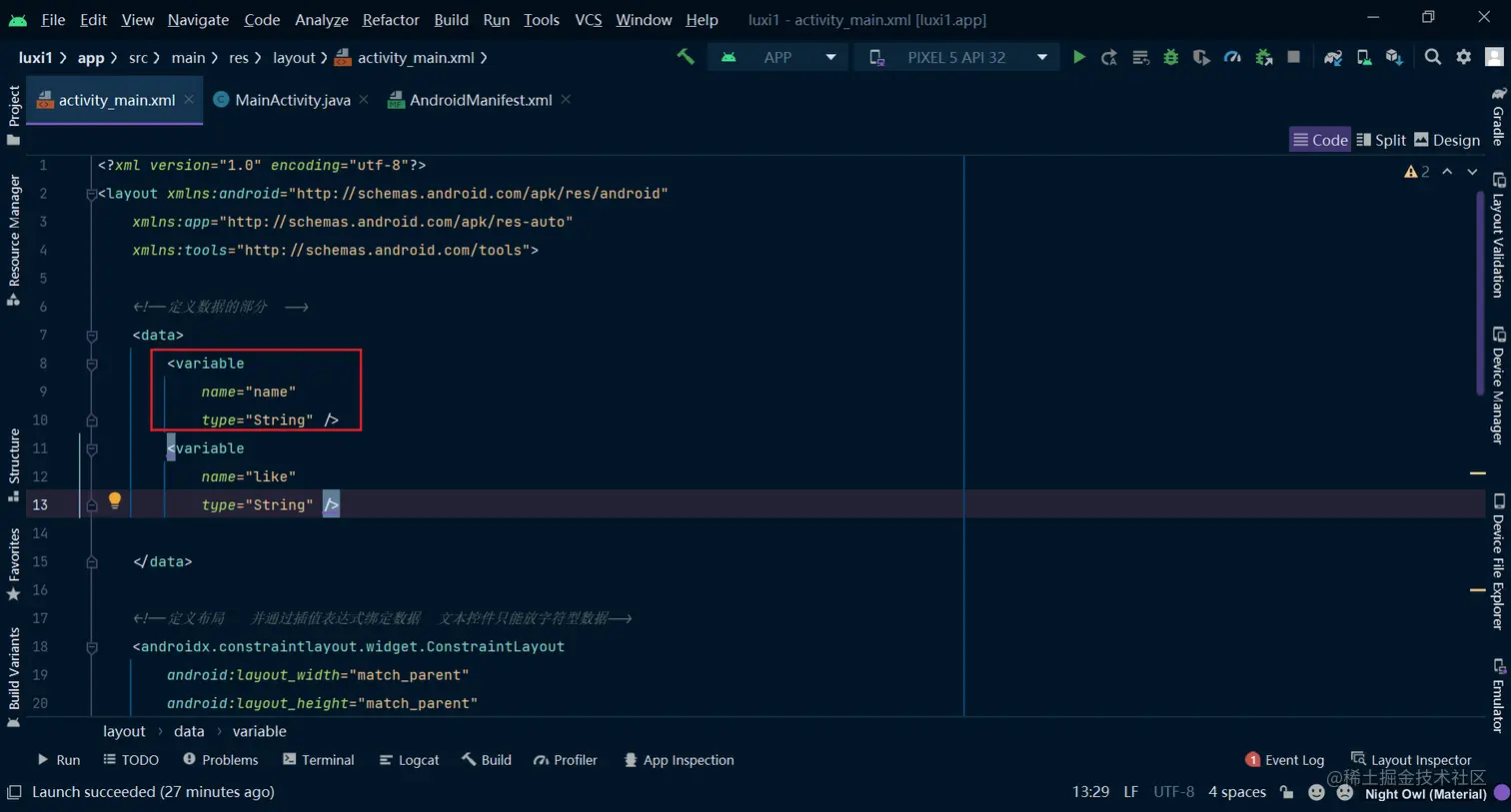Switch editor to Code view
Screen dimensions: 1511x812
[1320, 140]
